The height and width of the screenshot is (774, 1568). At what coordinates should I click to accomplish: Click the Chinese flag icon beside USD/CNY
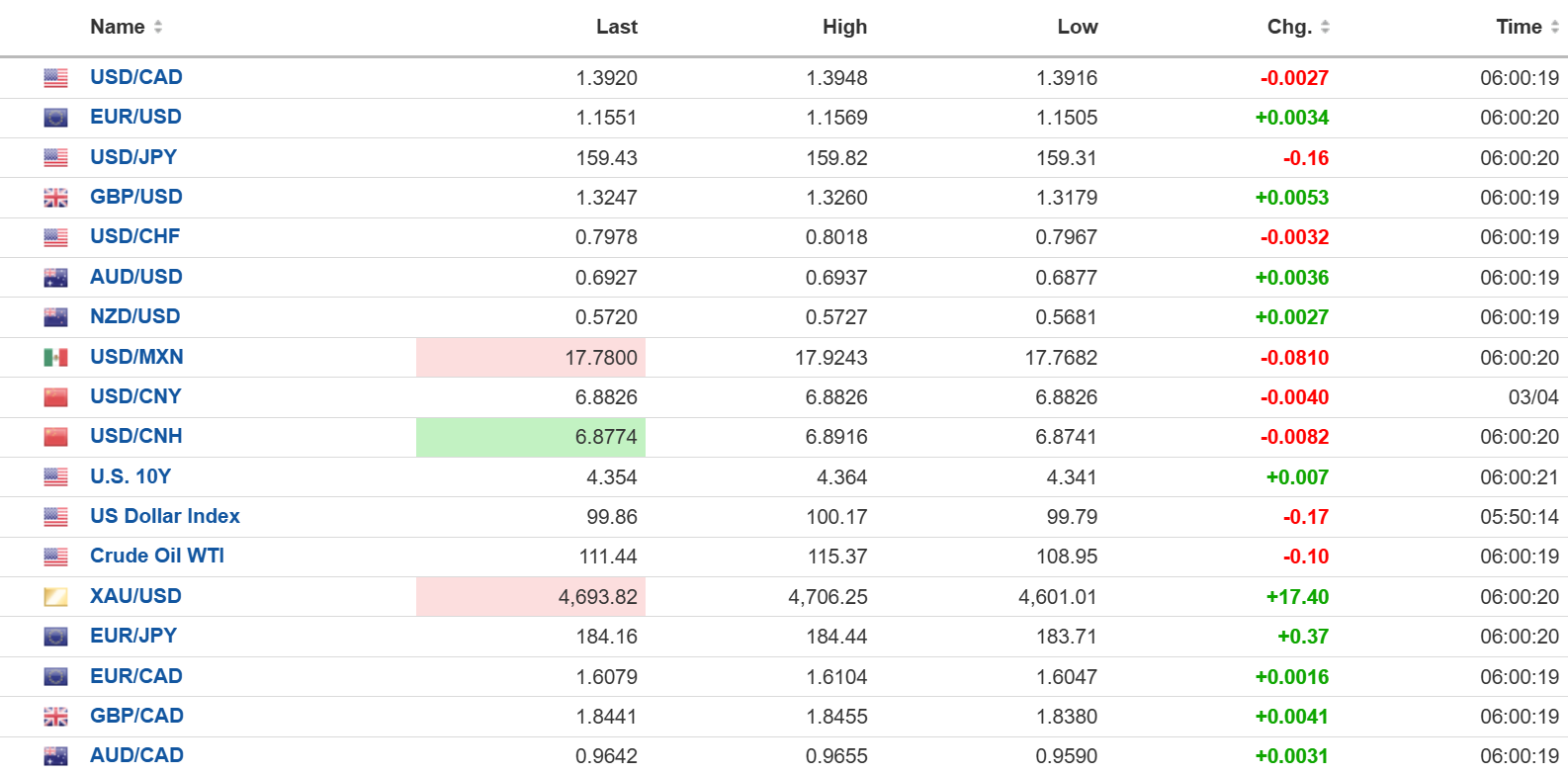click(x=56, y=397)
